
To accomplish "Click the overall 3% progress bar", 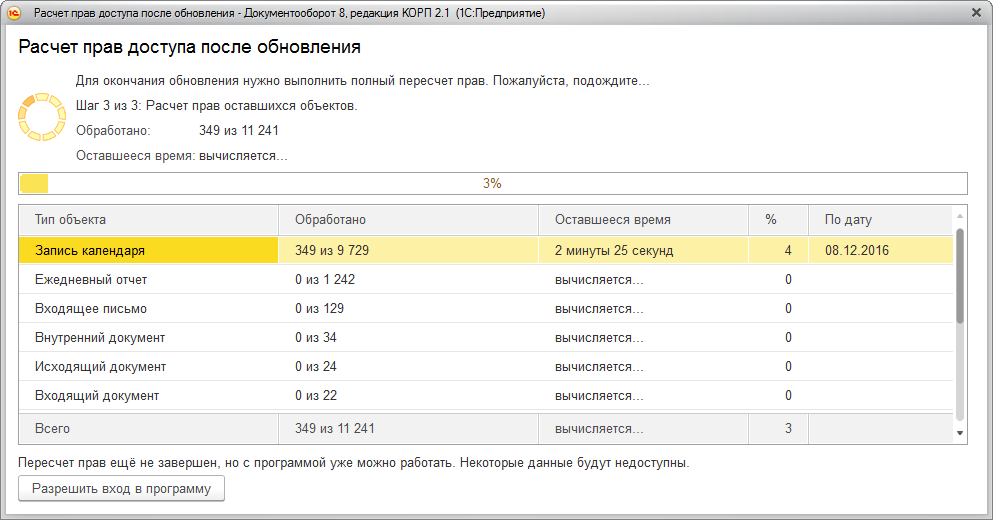I will pos(492,184).
